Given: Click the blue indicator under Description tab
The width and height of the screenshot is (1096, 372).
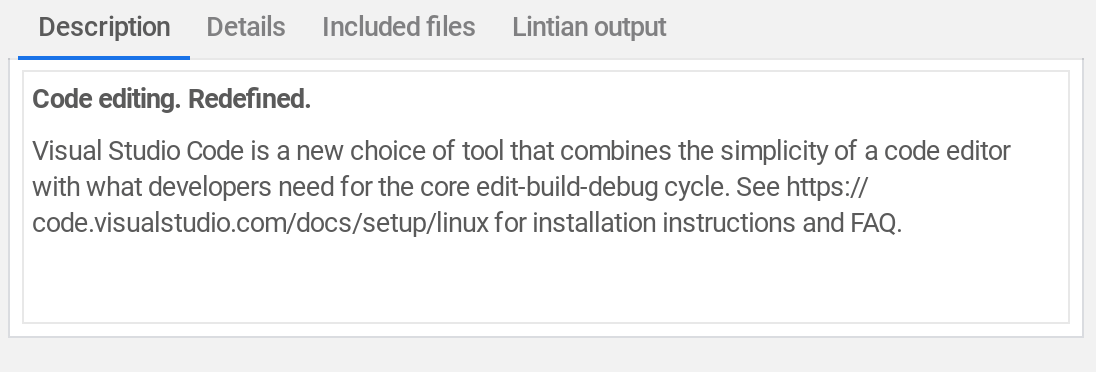Looking at the screenshot, I should (x=104, y=57).
